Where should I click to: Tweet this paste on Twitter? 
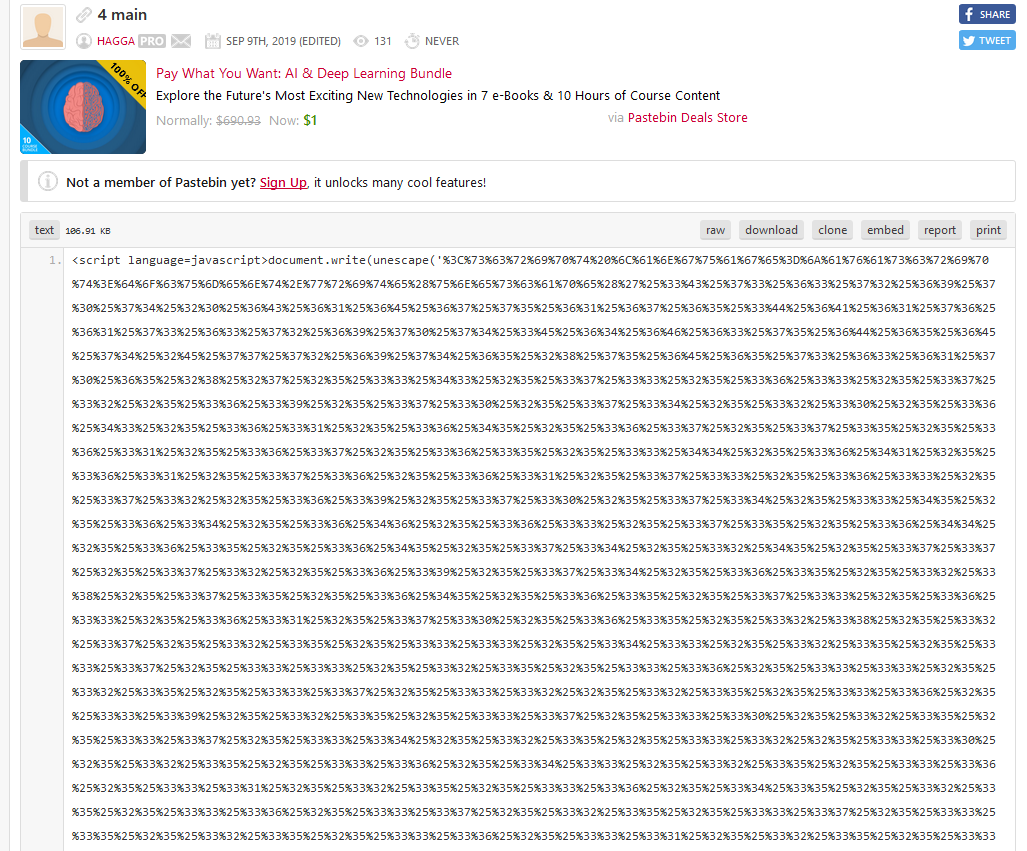pos(987,41)
